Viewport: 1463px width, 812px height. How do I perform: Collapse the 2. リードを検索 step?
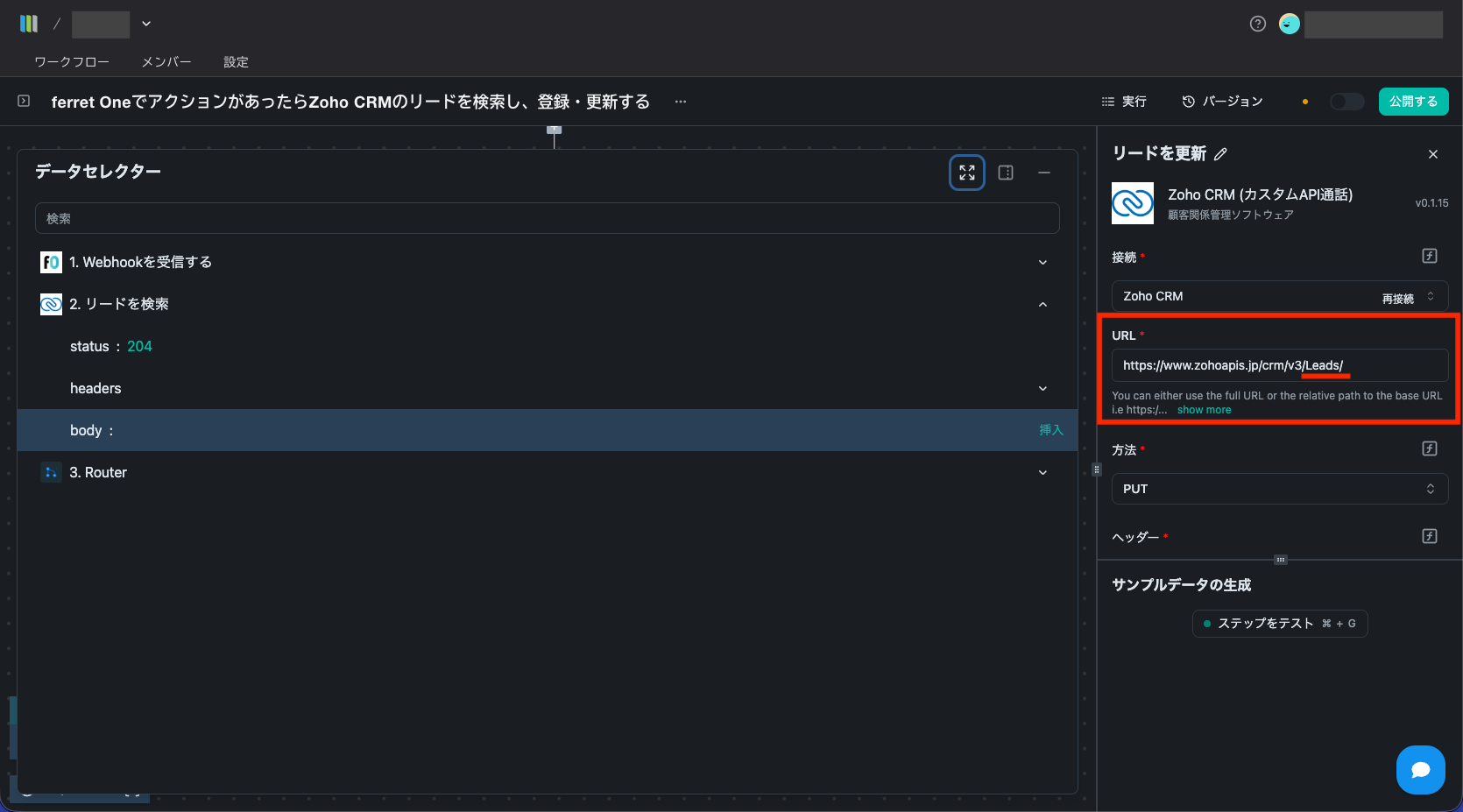(1042, 304)
